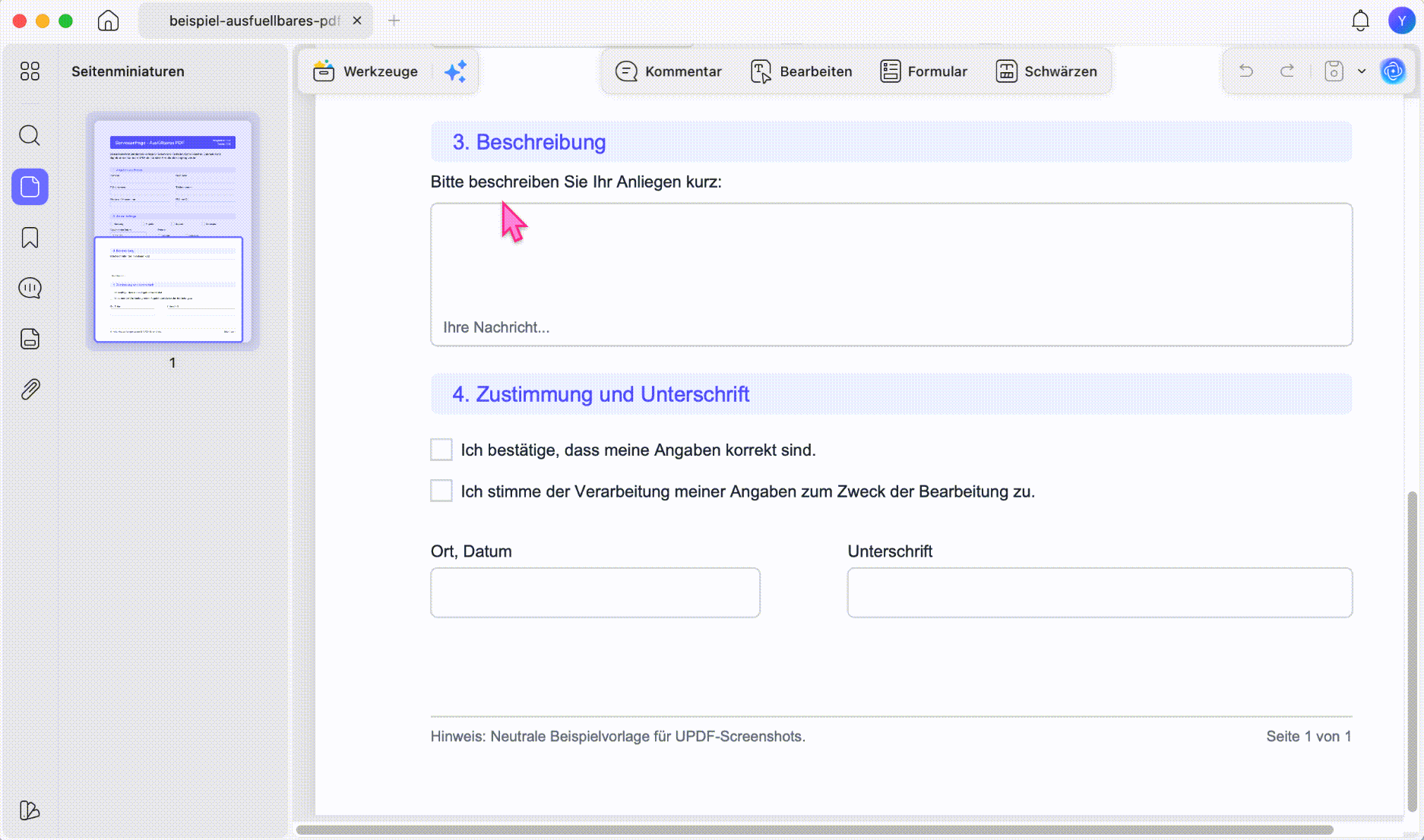Click the 'Hinweis: Neutrale Beispielvorlage' footer text
The image size is (1424, 840).
coord(618,736)
